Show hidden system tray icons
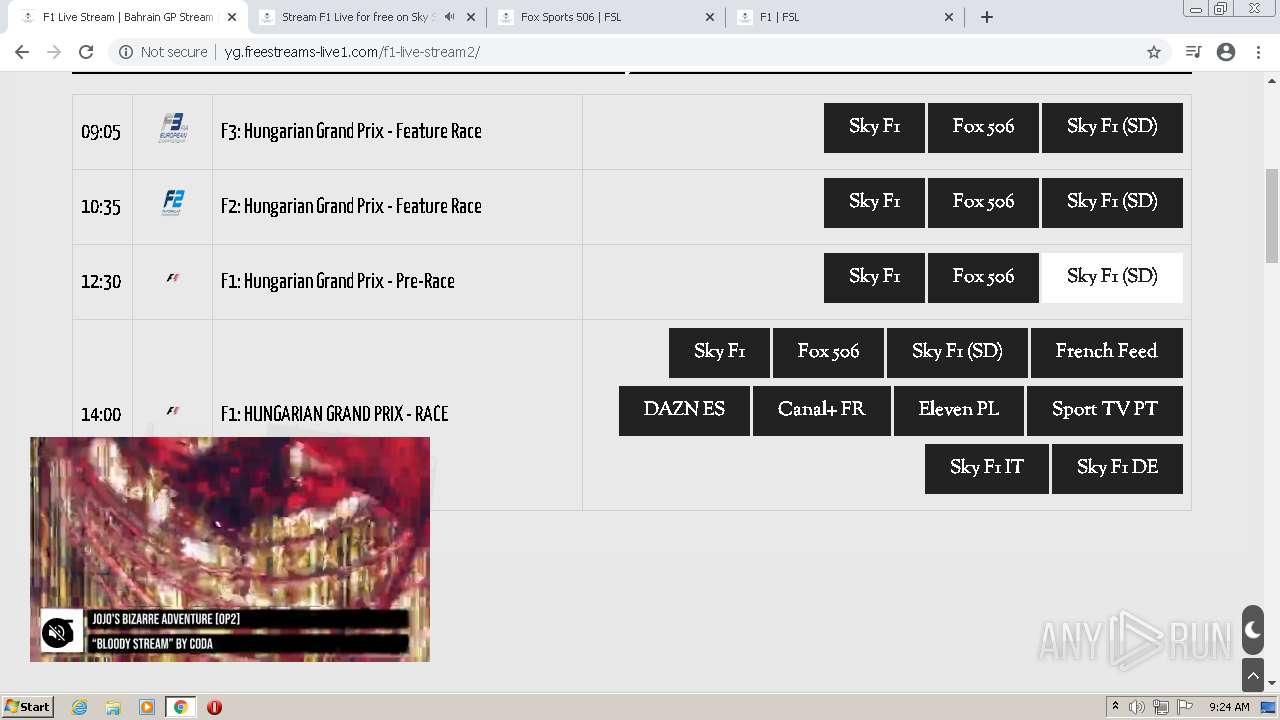The width and height of the screenshot is (1280, 720). (x=1115, y=707)
